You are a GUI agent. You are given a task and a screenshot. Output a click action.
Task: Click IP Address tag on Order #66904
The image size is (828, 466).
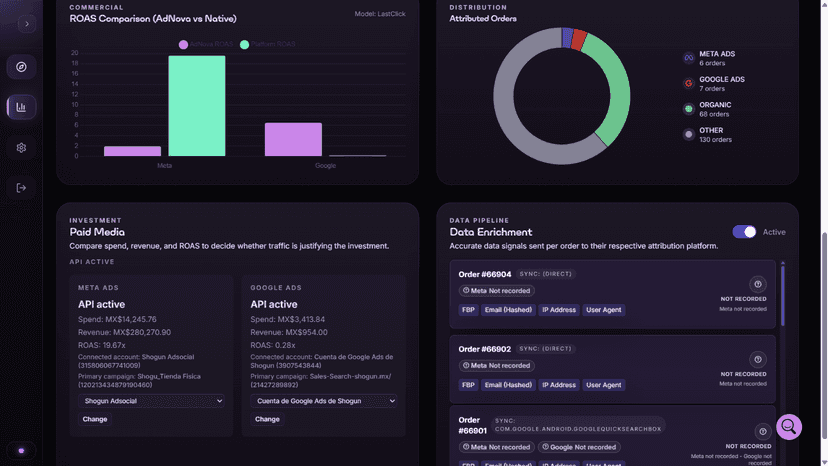(x=559, y=310)
